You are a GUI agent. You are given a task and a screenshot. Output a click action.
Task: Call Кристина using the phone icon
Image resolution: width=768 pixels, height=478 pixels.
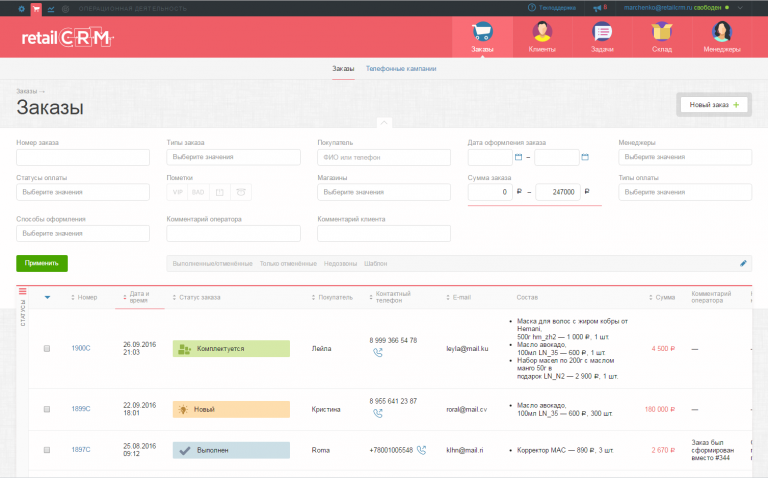point(378,413)
